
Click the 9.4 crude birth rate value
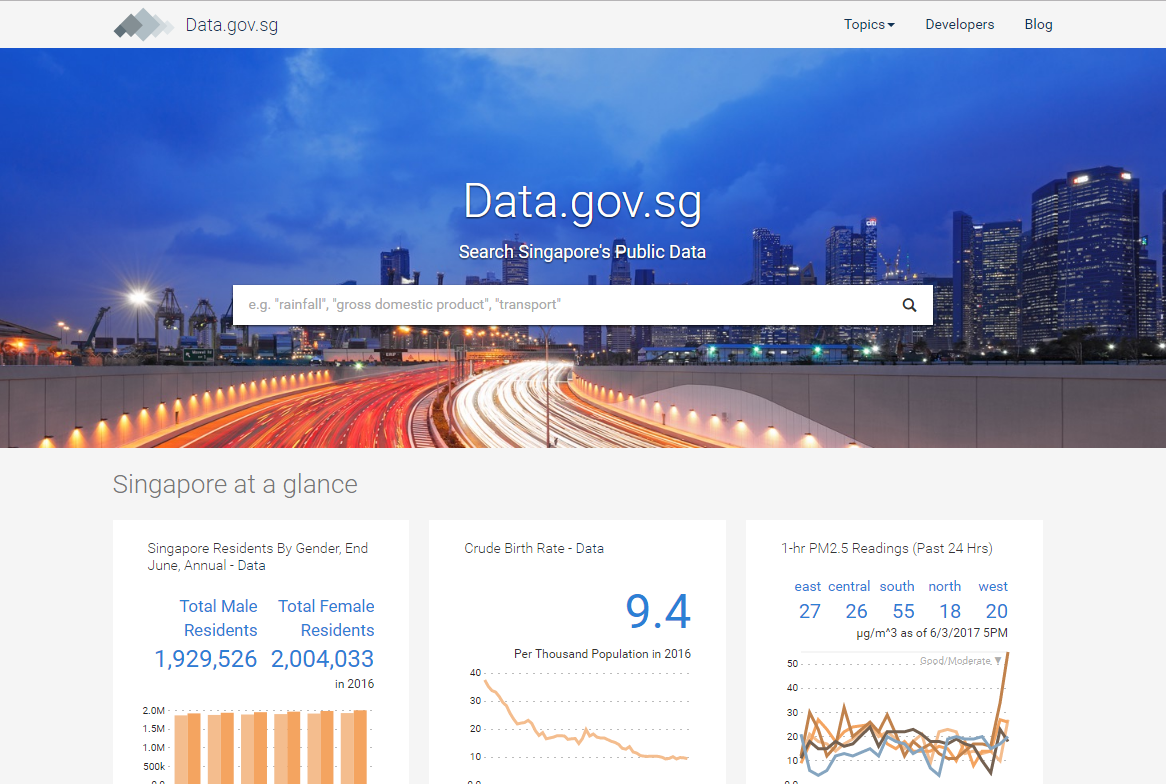point(657,612)
